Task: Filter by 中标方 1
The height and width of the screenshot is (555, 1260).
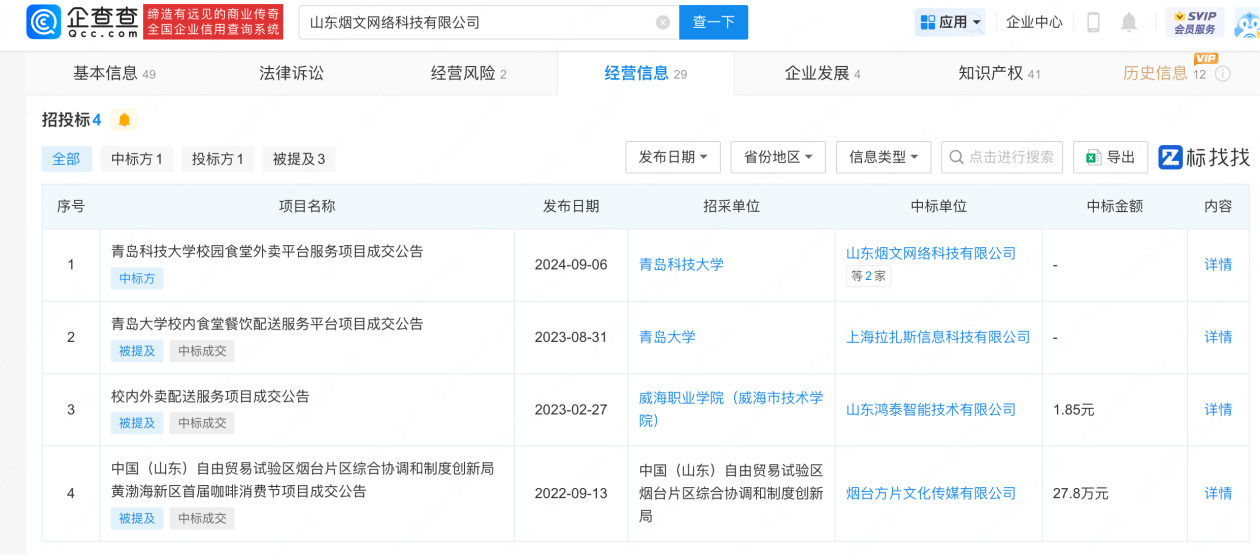Action: [x=137, y=159]
